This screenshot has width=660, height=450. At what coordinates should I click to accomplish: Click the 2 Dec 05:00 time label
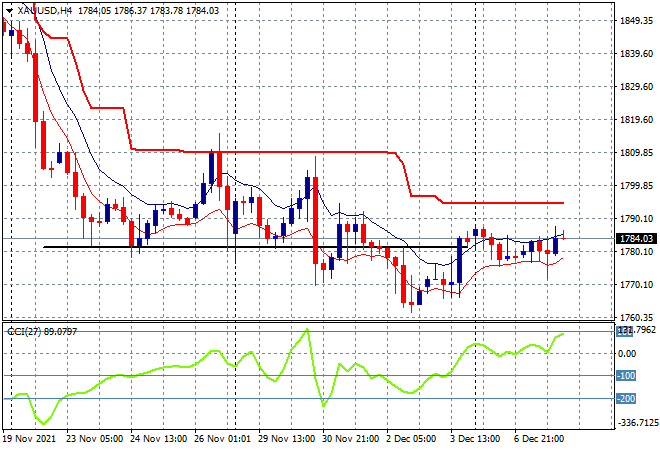point(411,439)
